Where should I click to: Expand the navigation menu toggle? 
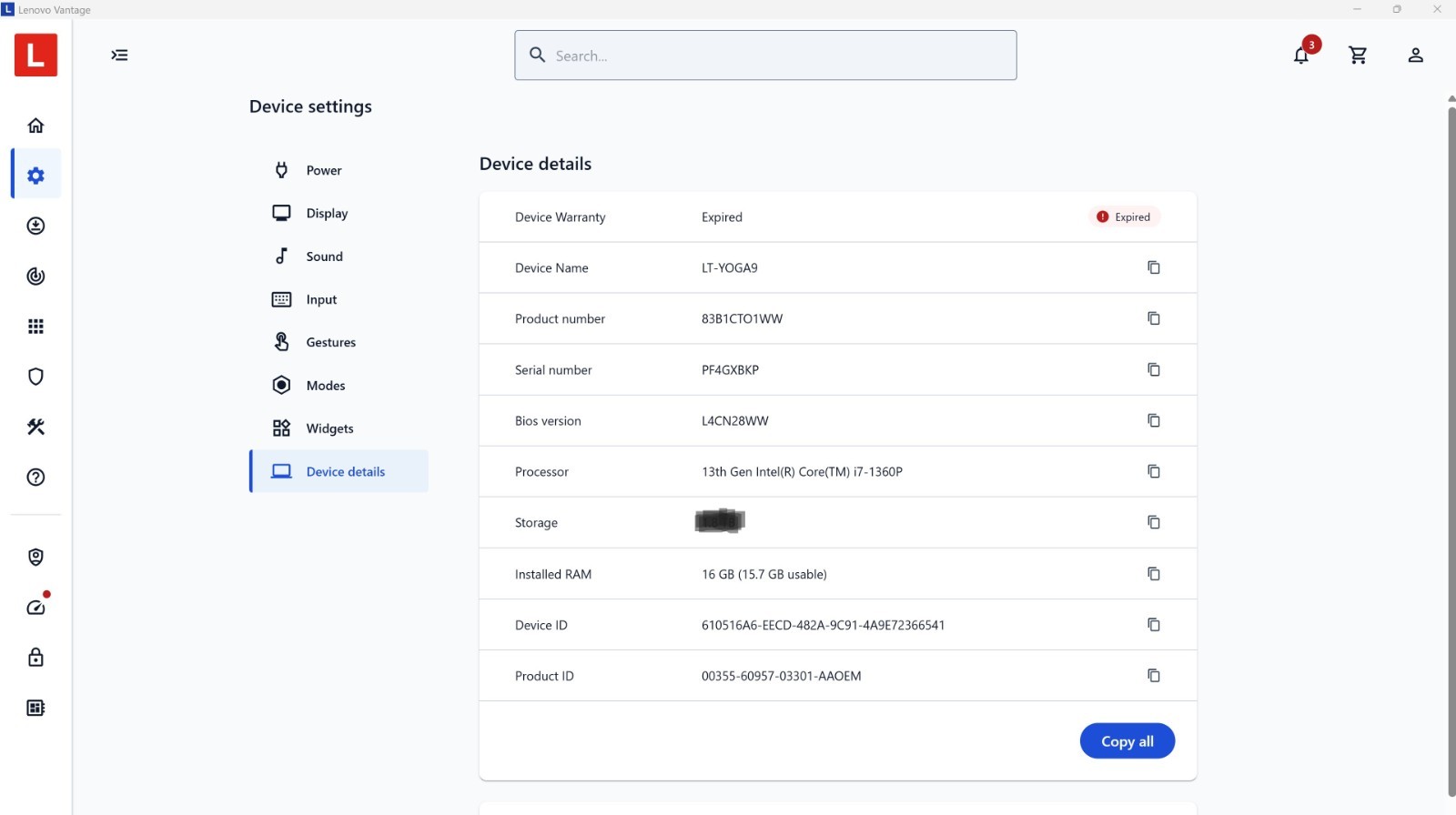pyautogui.click(x=119, y=55)
